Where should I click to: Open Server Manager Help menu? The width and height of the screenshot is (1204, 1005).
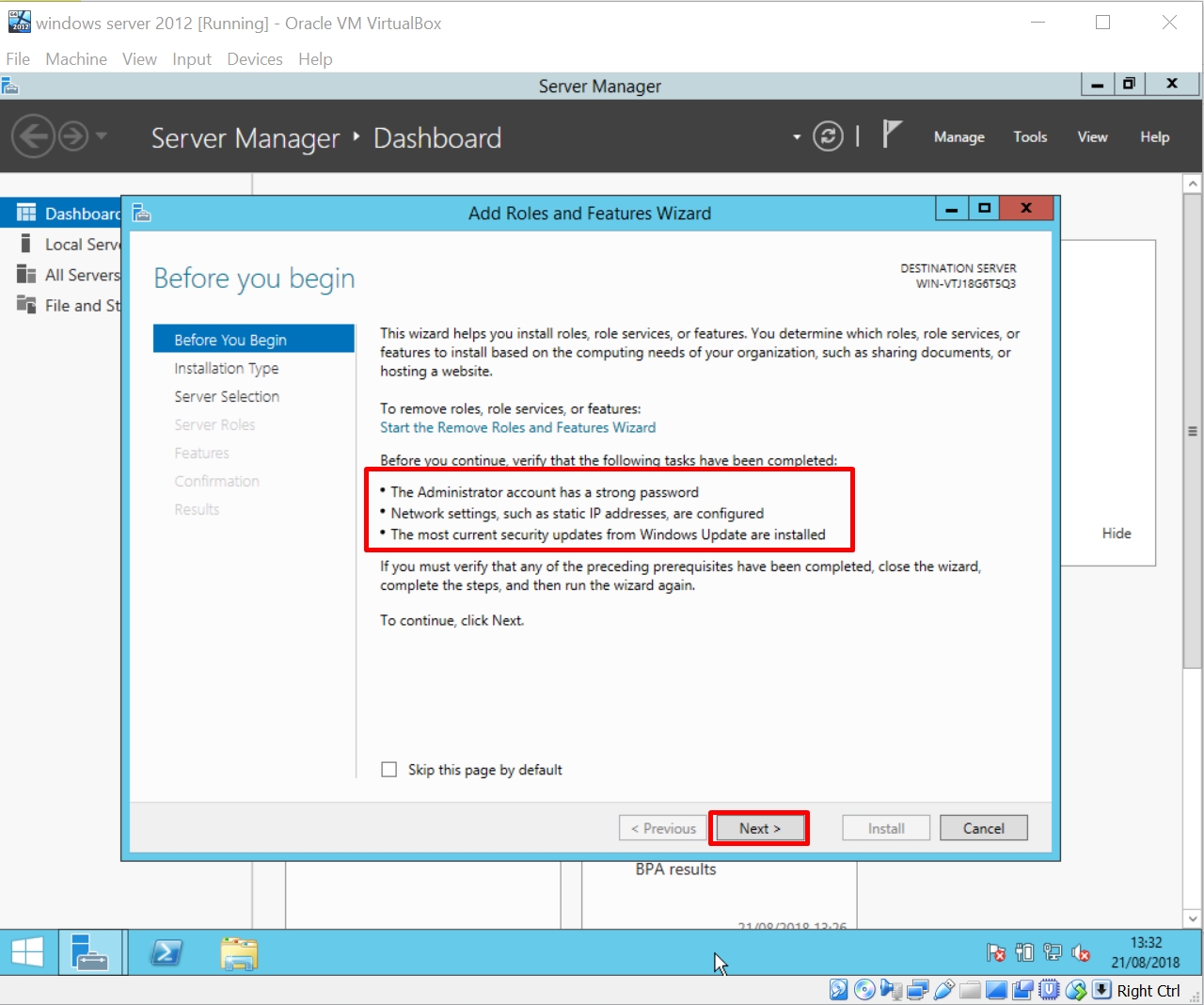coord(1155,136)
